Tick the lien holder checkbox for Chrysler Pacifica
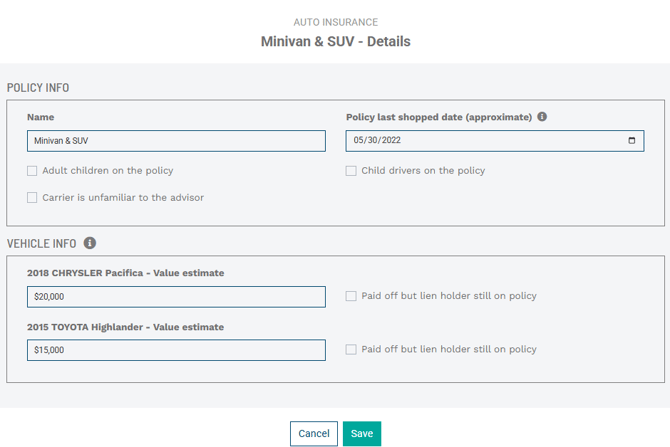 click(x=351, y=296)
